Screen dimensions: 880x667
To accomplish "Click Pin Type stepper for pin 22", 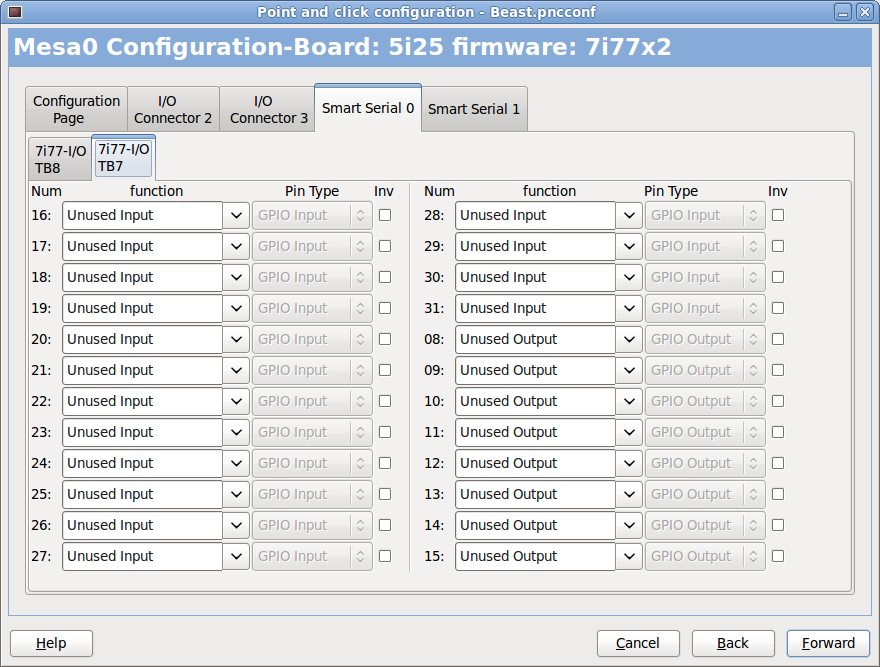I will [360, 401].
